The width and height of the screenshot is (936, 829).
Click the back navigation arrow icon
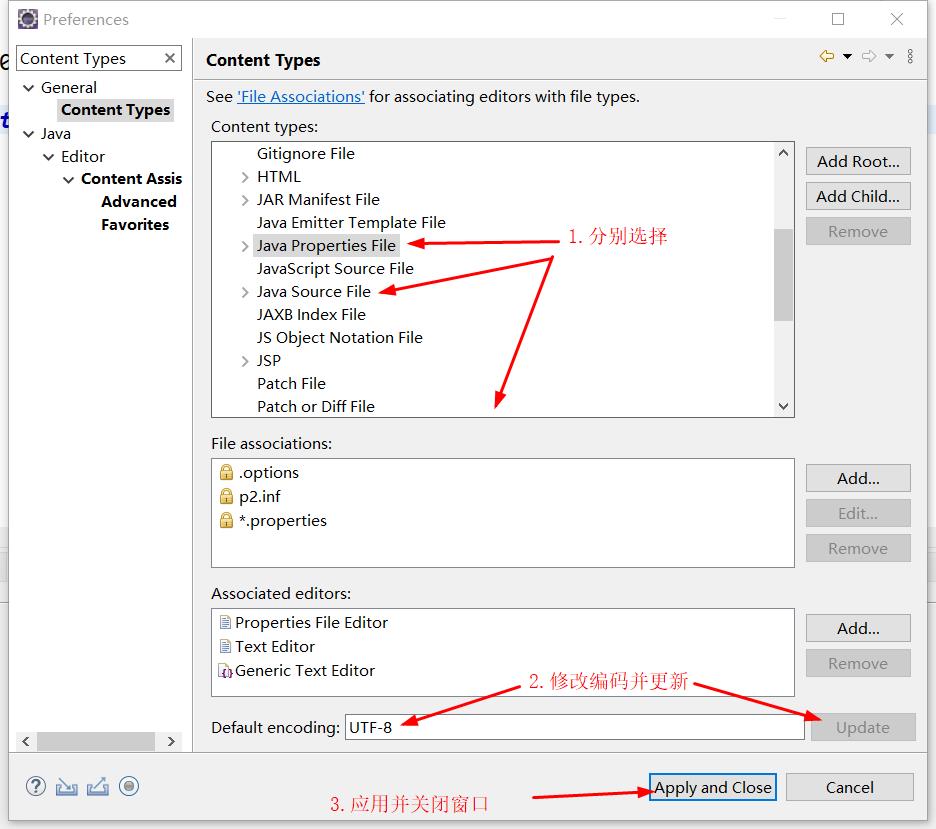coord(827,56)
